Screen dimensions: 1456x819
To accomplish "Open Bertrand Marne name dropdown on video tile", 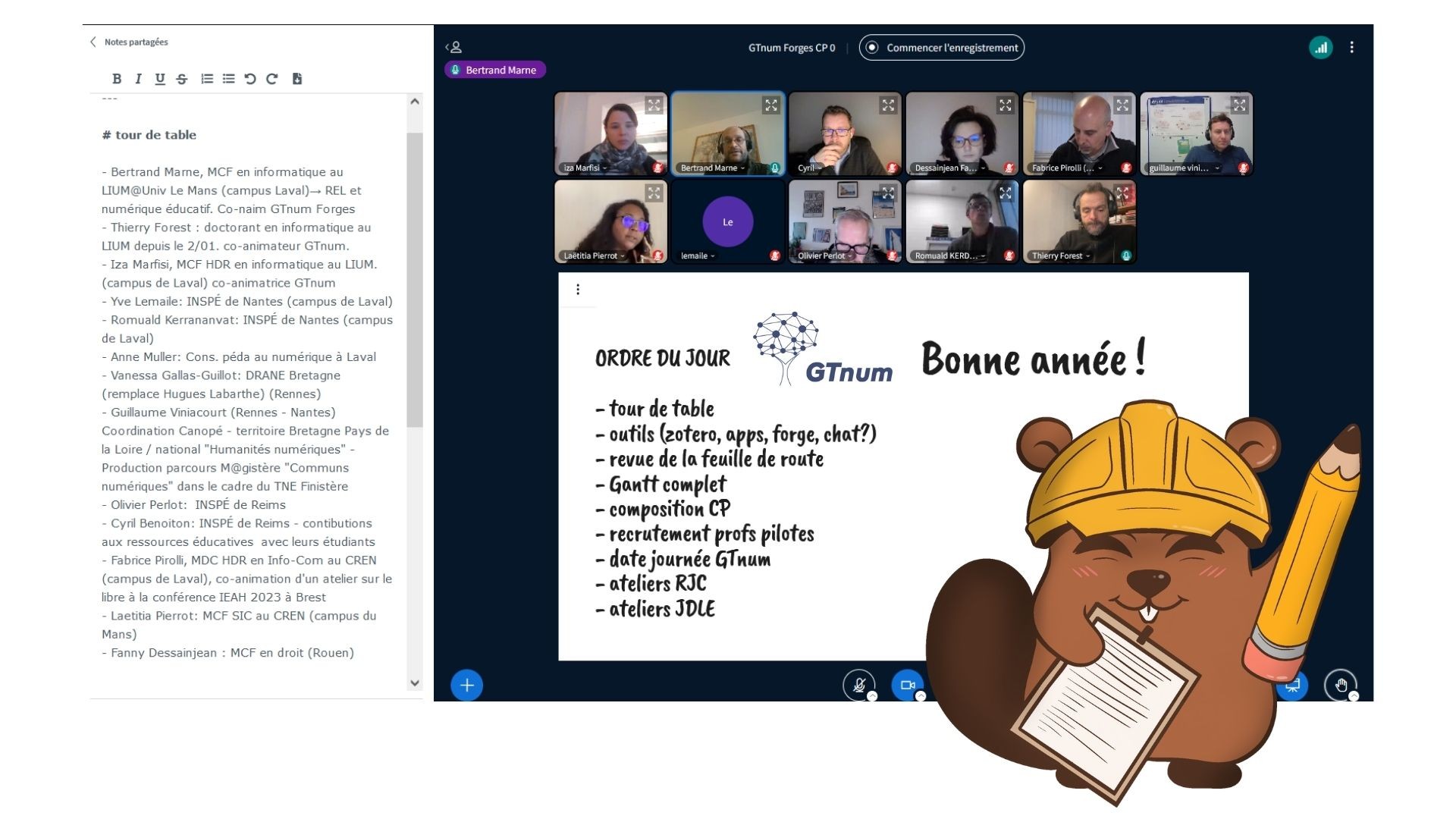I will [x=712, y=168].
